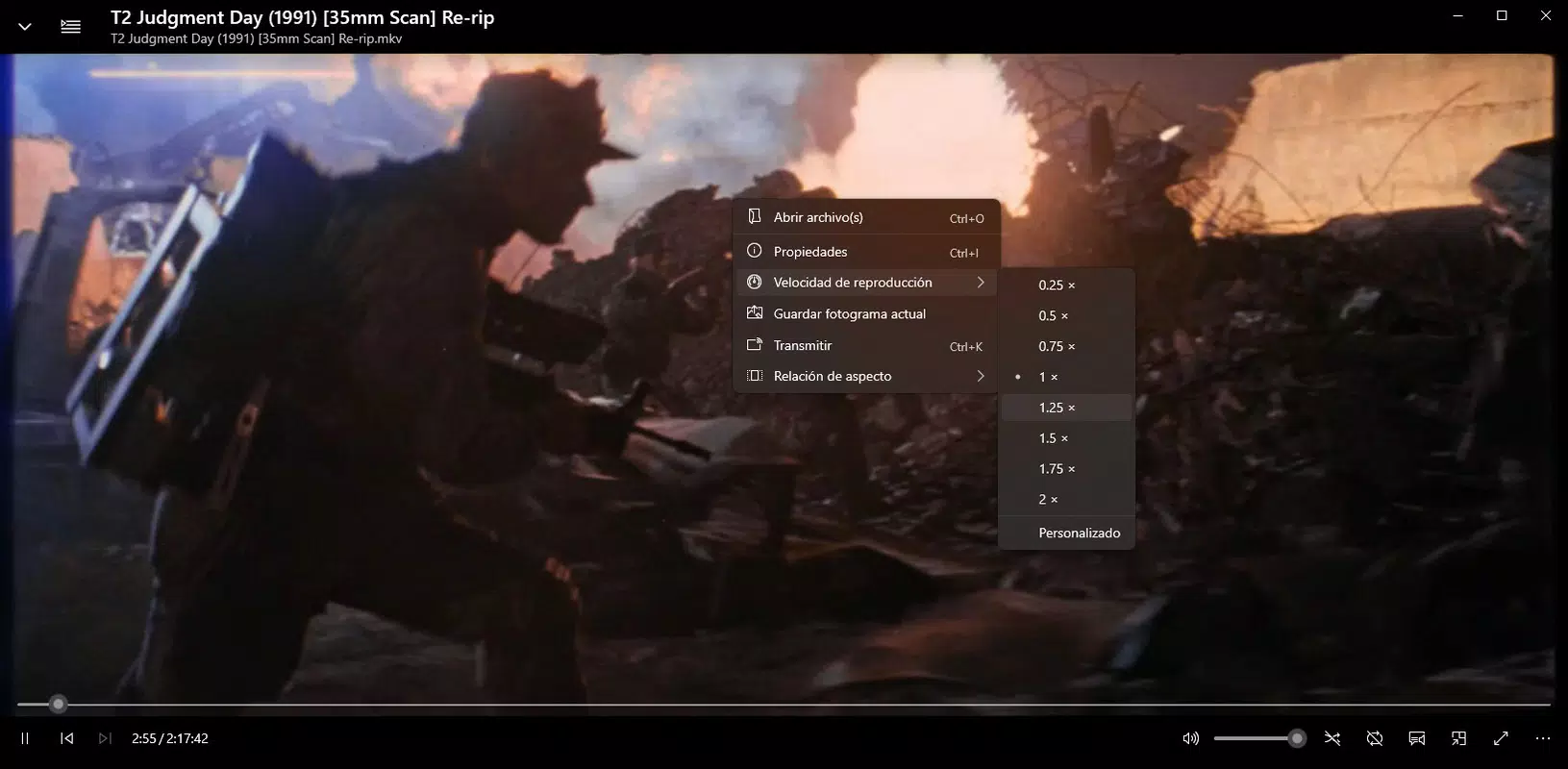
Task: Open Personalizado custom speed option
Action: [x=1066, y=533]
